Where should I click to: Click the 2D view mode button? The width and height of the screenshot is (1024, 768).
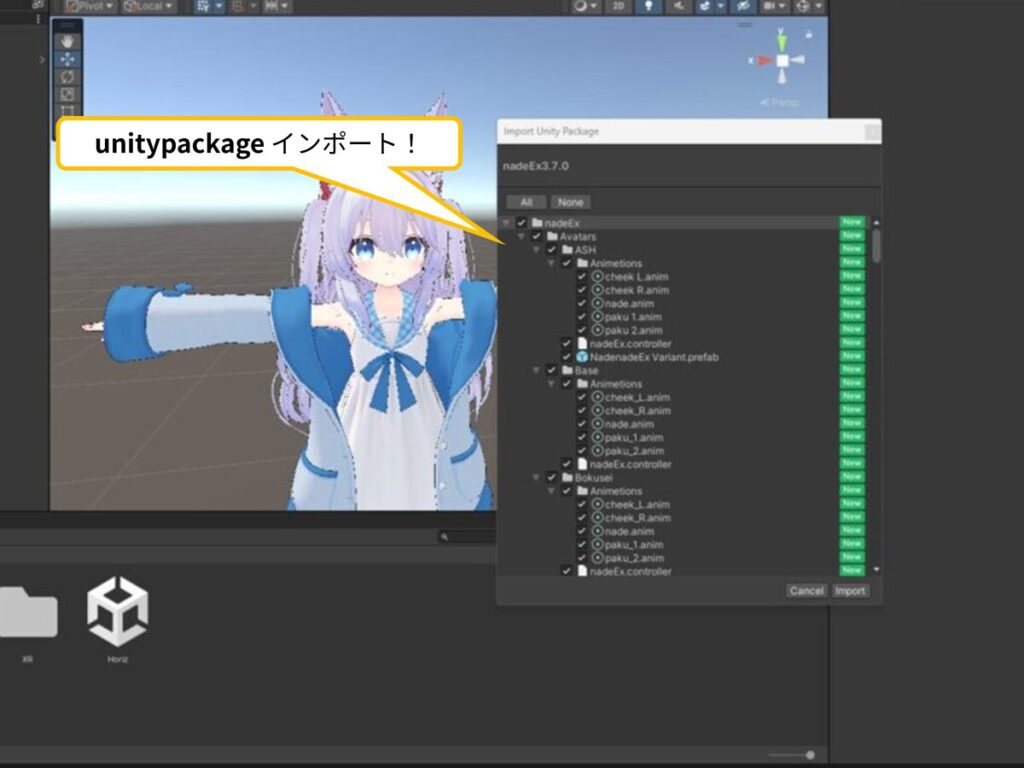[x=621, y=6]
